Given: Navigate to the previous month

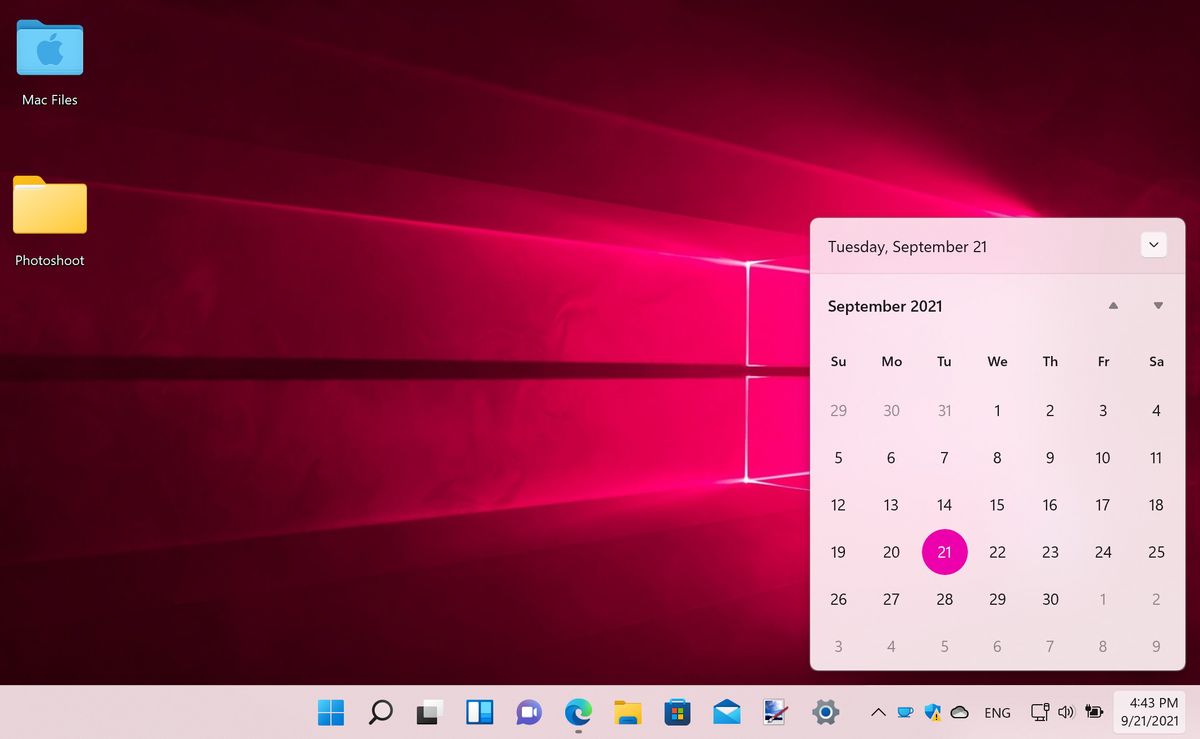Looking at the screenshot, I should [x=1113, y=305].
